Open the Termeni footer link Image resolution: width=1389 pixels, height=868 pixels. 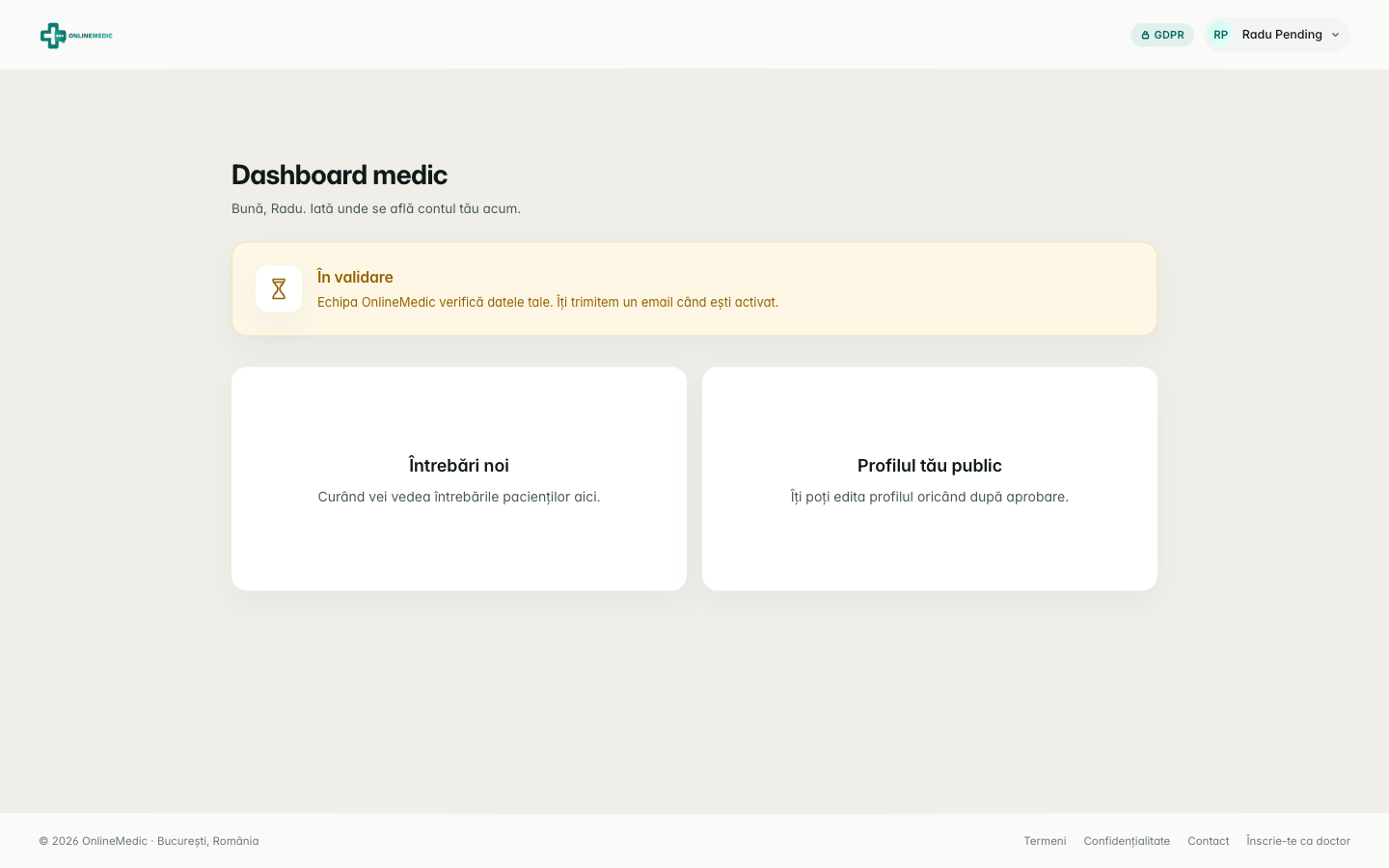[1045, 841]
